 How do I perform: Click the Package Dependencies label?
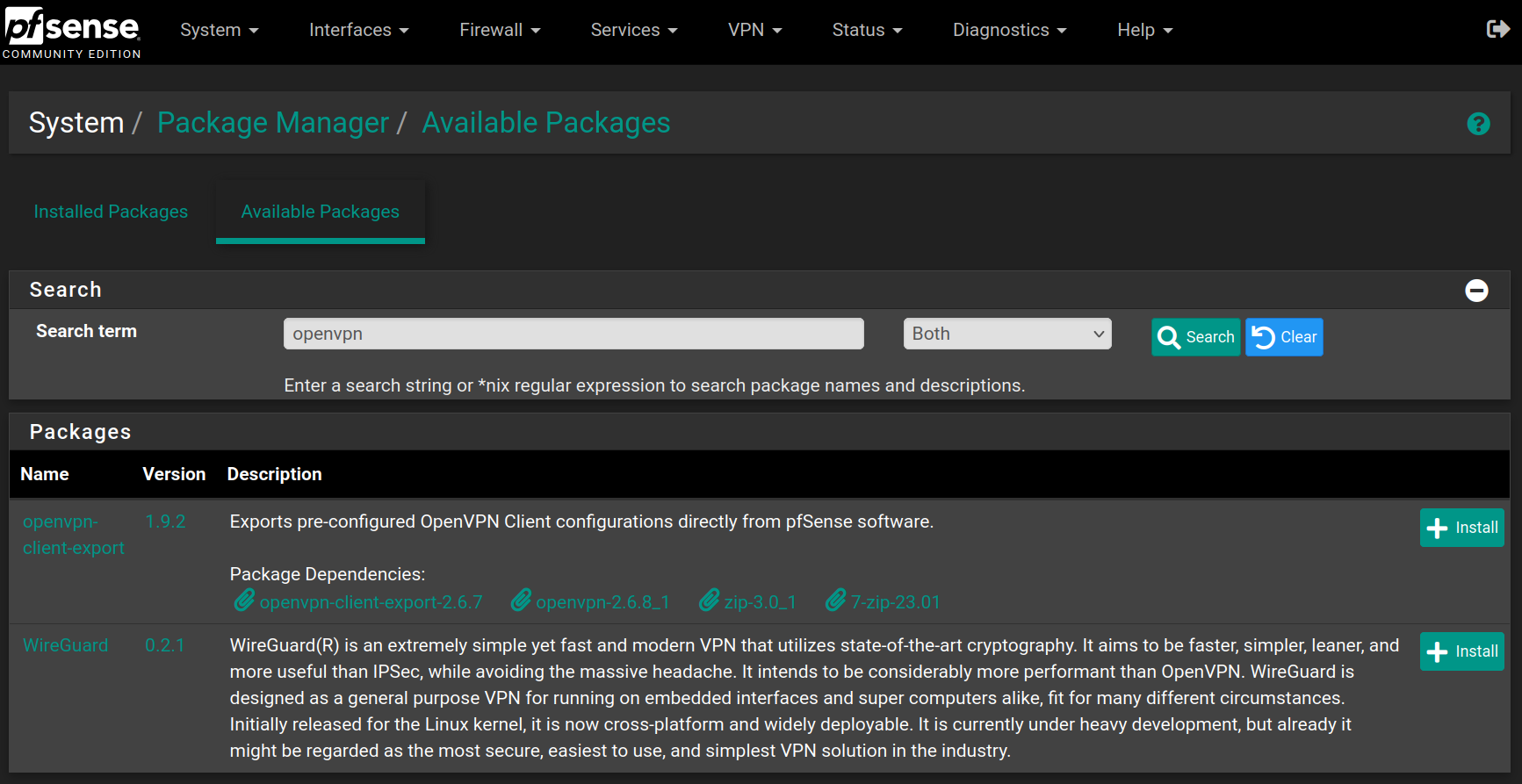pos(328,574)
